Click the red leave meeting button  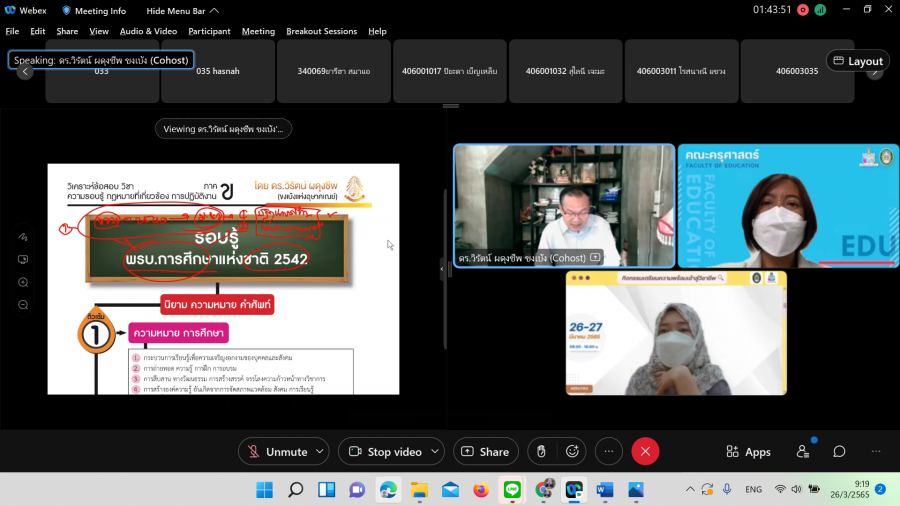[645, 452]
